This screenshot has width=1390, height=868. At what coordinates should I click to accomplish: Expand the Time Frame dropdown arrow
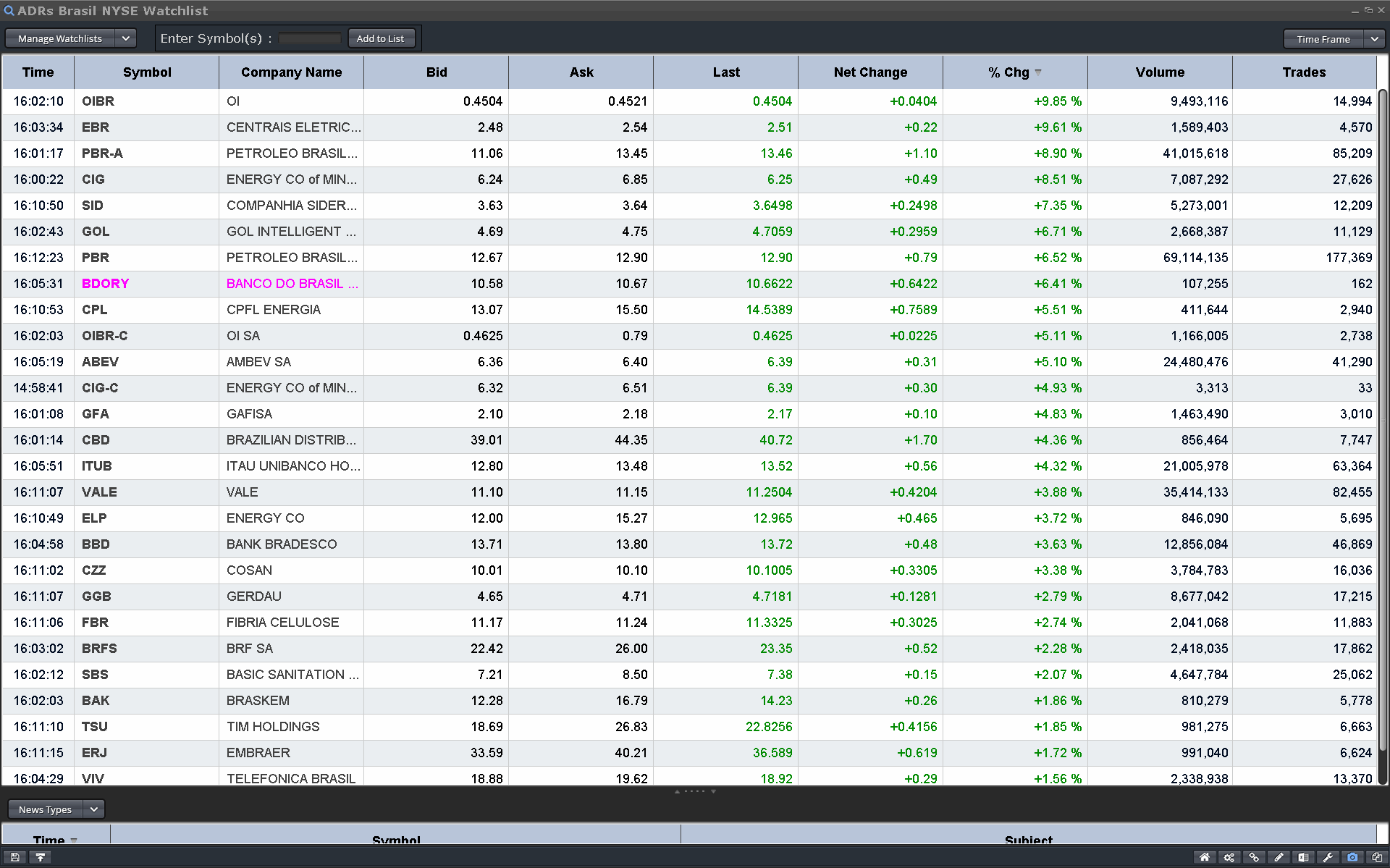(x=1374, y=39)
